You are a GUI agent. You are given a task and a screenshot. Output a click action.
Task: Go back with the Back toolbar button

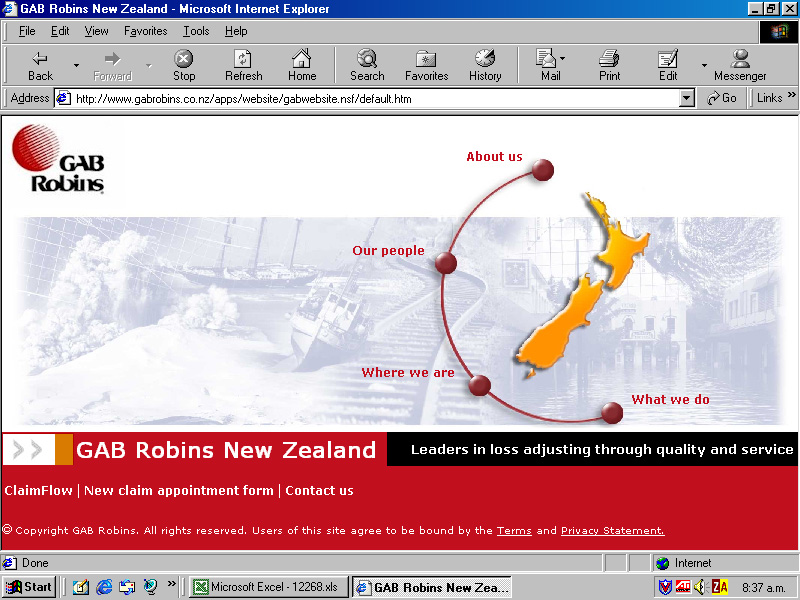coord(40,65)
